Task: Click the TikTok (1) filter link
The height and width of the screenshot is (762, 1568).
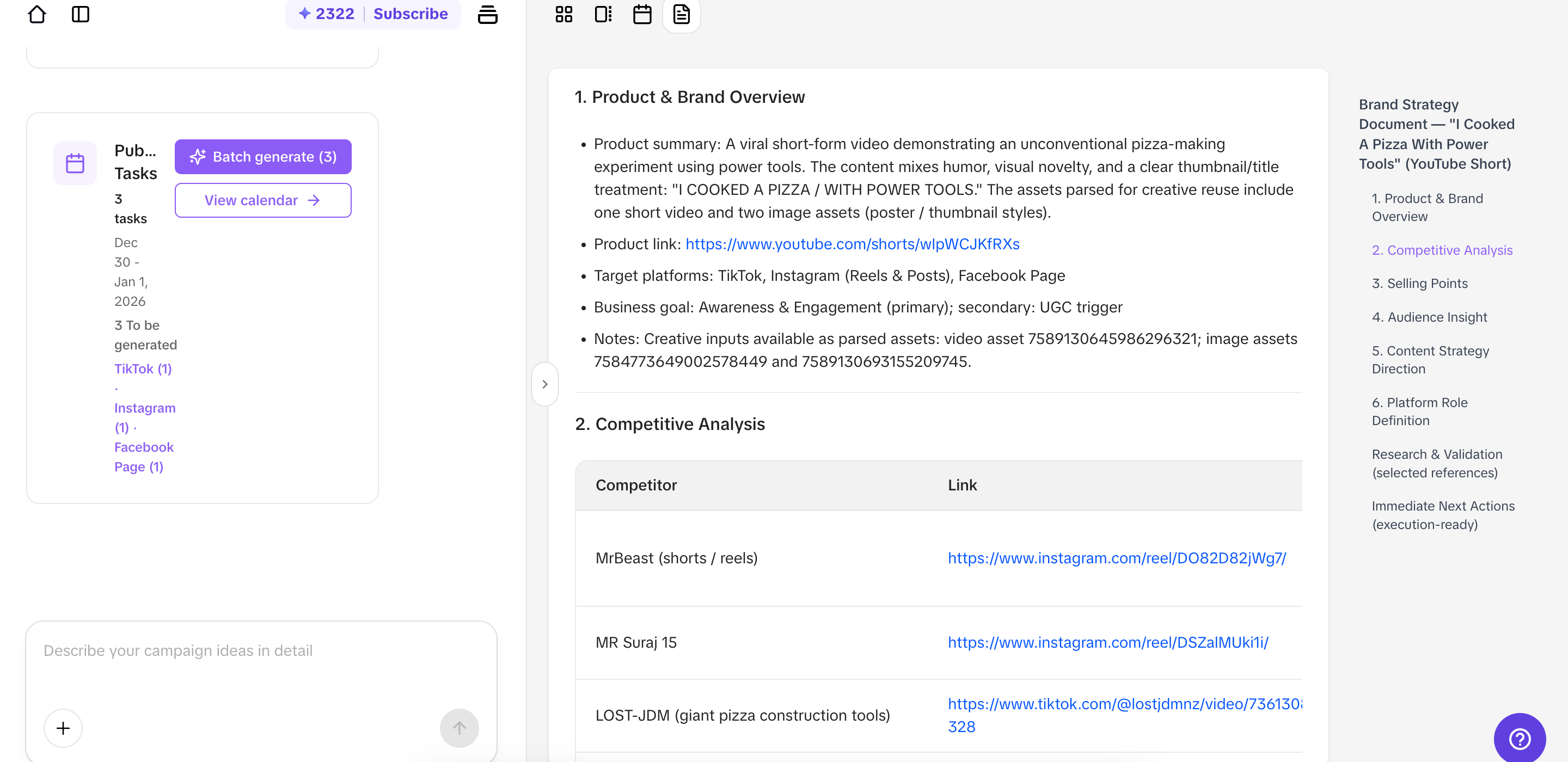Action: point(143,368)
